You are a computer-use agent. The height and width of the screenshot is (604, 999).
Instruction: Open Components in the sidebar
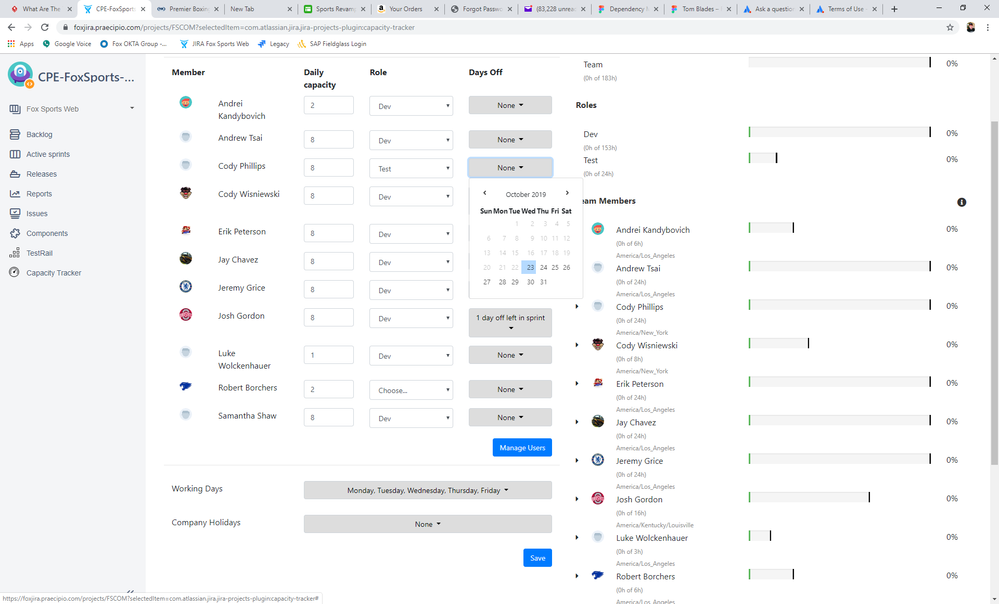point(47,233)
